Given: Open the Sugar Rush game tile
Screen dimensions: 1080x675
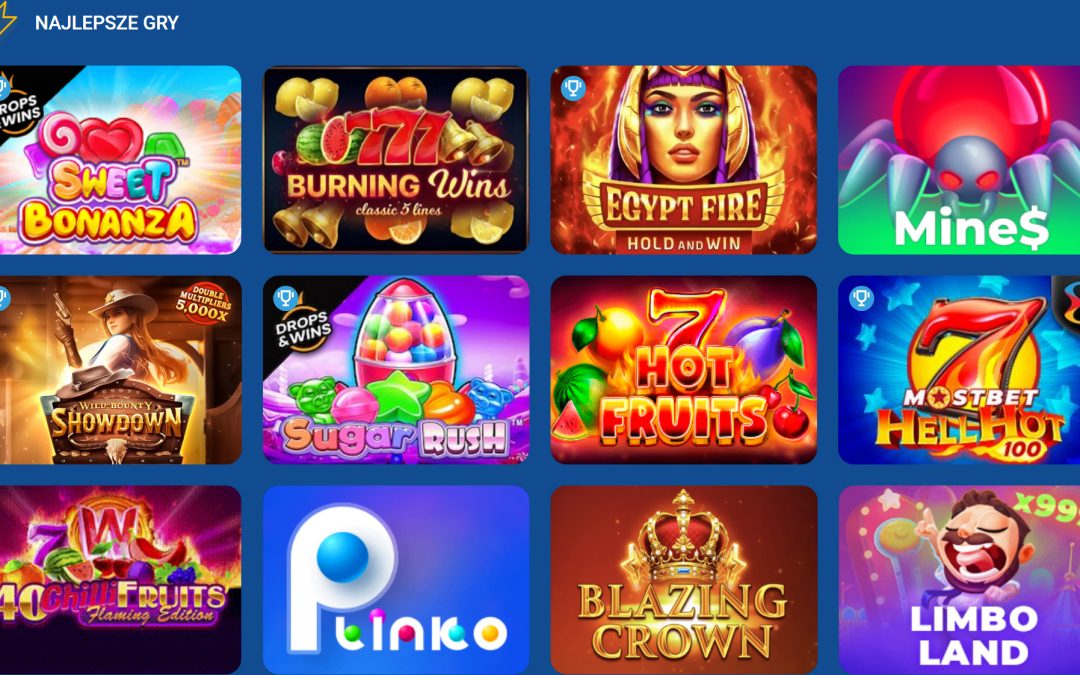Looking at the screenshot, I should click(x=396, y=370).
